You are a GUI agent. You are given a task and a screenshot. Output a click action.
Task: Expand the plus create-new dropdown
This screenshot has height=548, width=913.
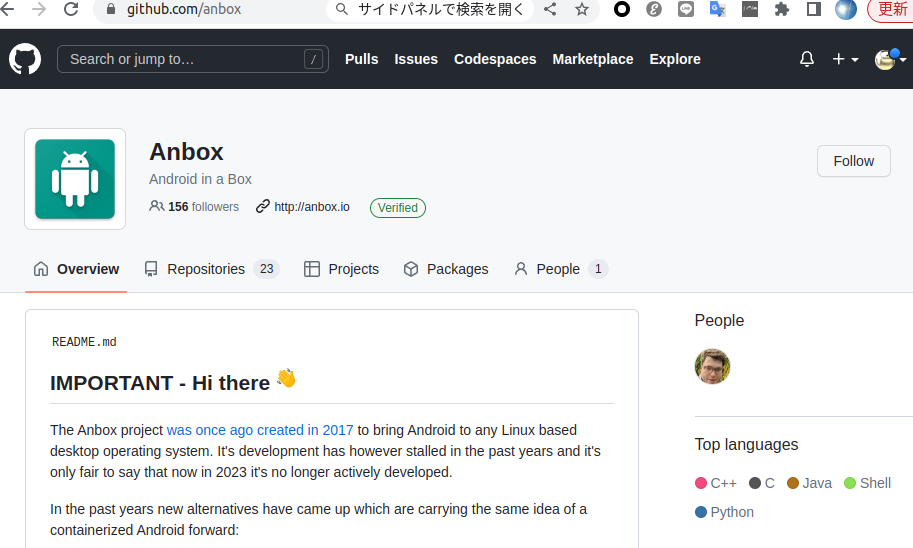[845, 59]
